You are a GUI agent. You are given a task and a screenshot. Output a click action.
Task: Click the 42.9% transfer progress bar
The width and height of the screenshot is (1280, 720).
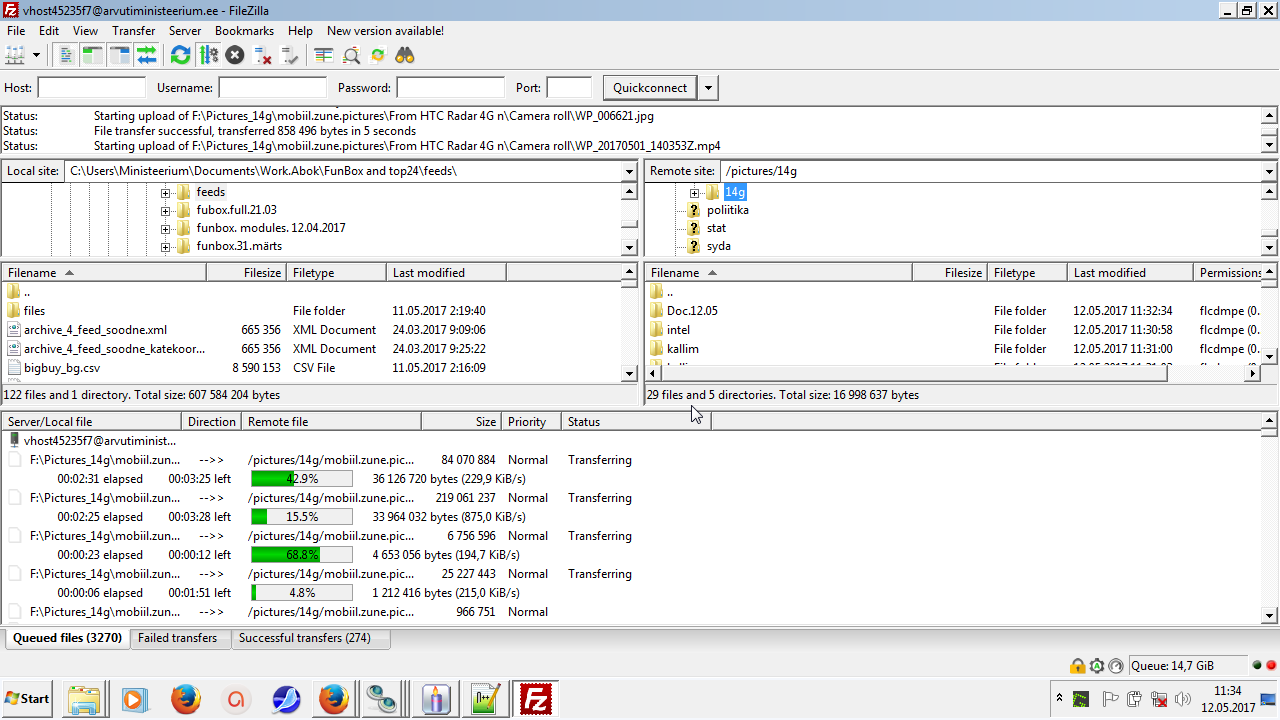coord(301,479)
